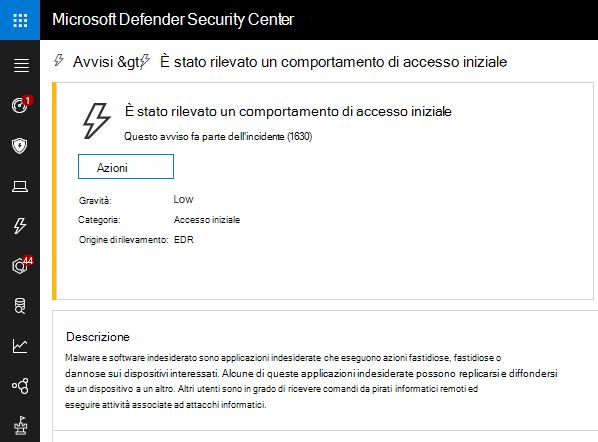Expand the hamburger navigation menu
The height and width of the screenshot is (442, 598).
pos(21,66)
